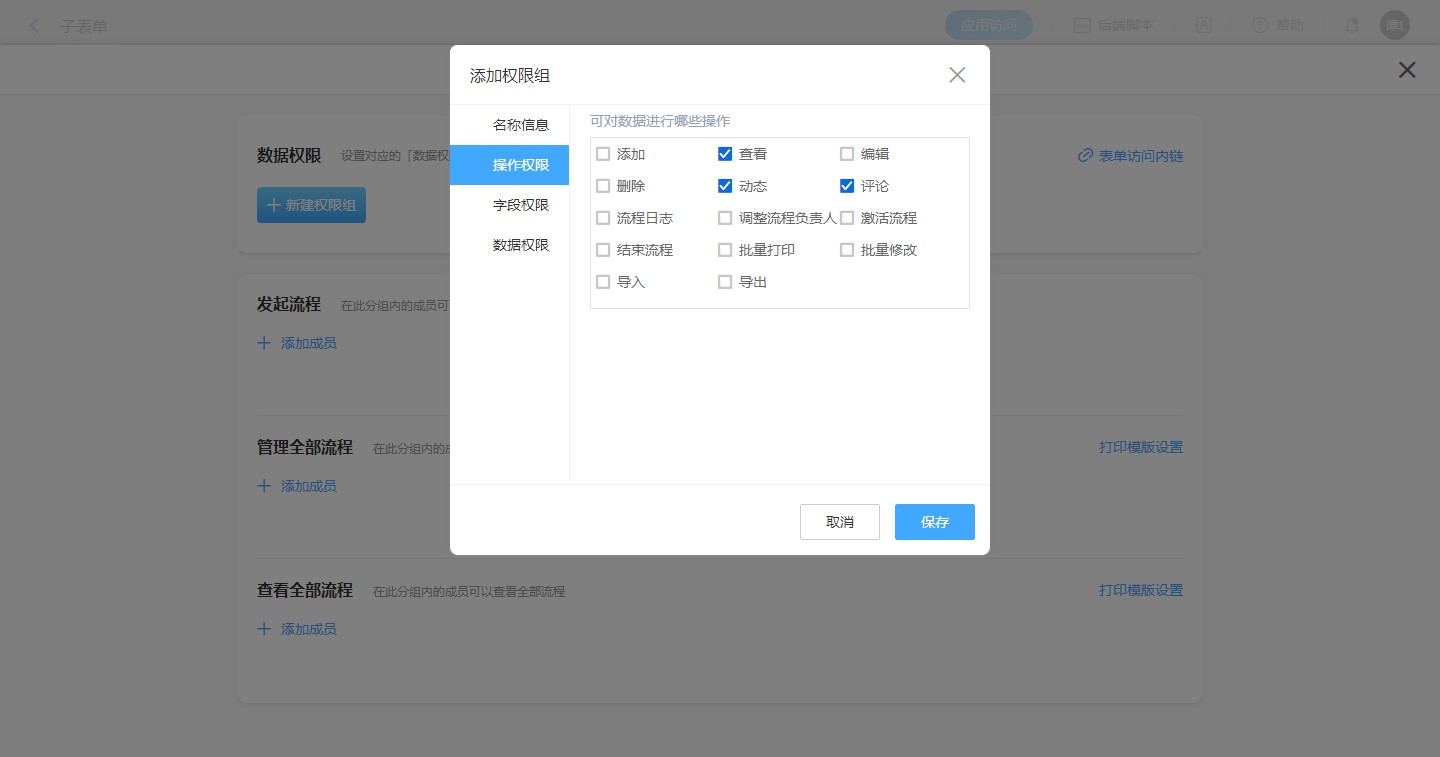Click the 保存 button
Viewport: 1440px width, 757px height.
click(x=934, y=522)
